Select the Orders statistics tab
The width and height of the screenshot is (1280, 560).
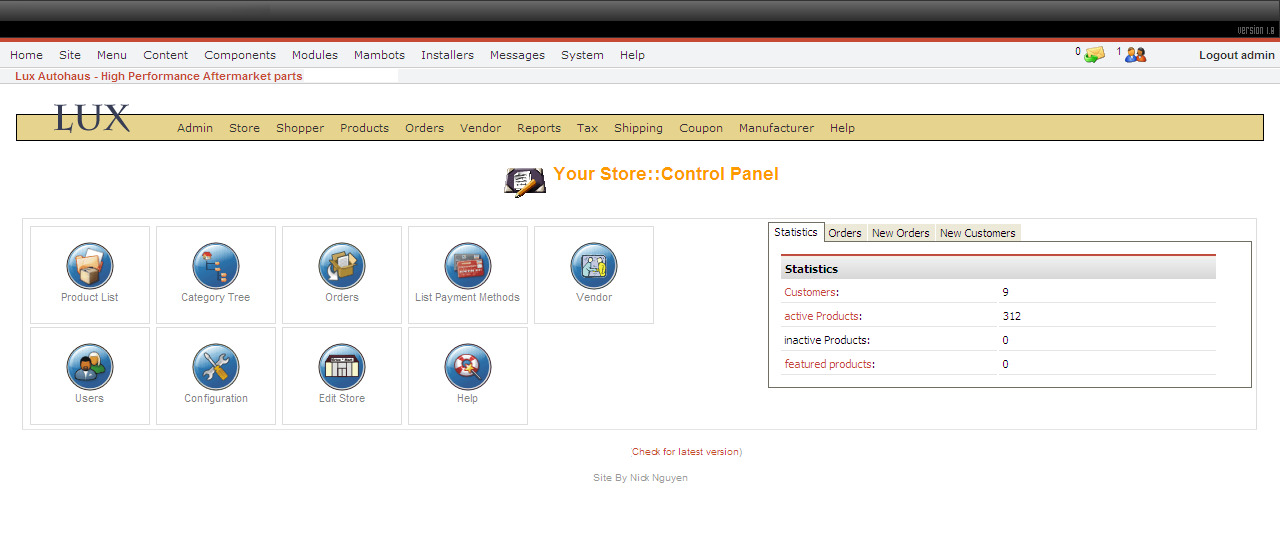click(x=845, y=233)
